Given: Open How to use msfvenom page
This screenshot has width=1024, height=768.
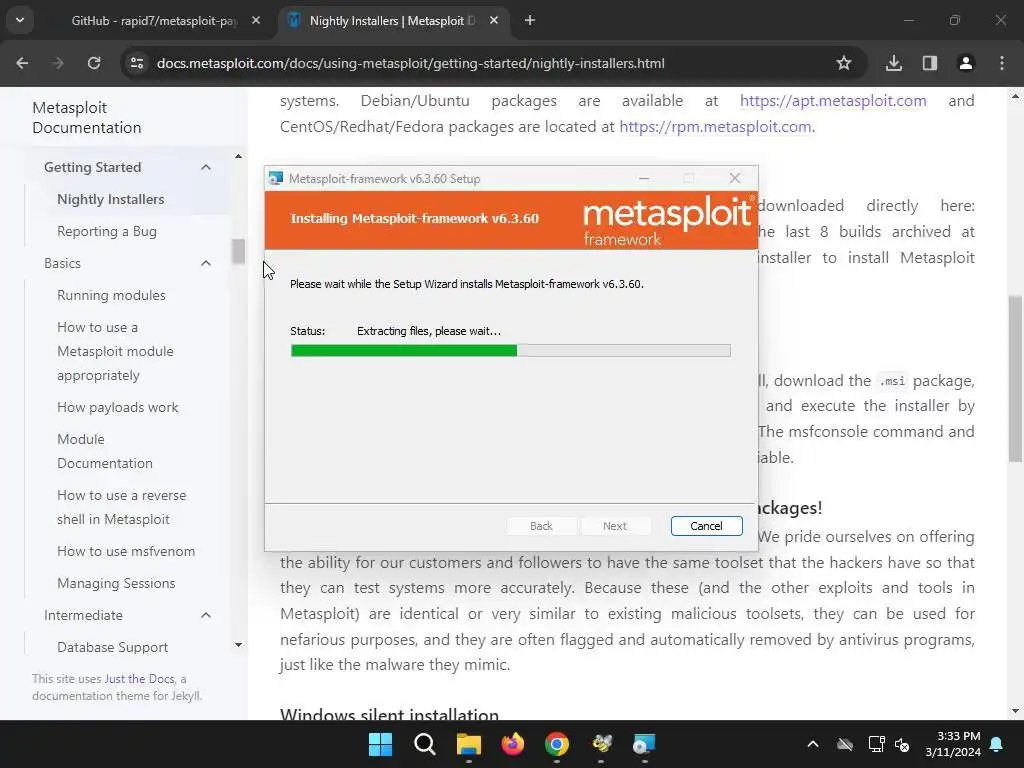Looking at the screenshot, I should [x=126, y=551].
